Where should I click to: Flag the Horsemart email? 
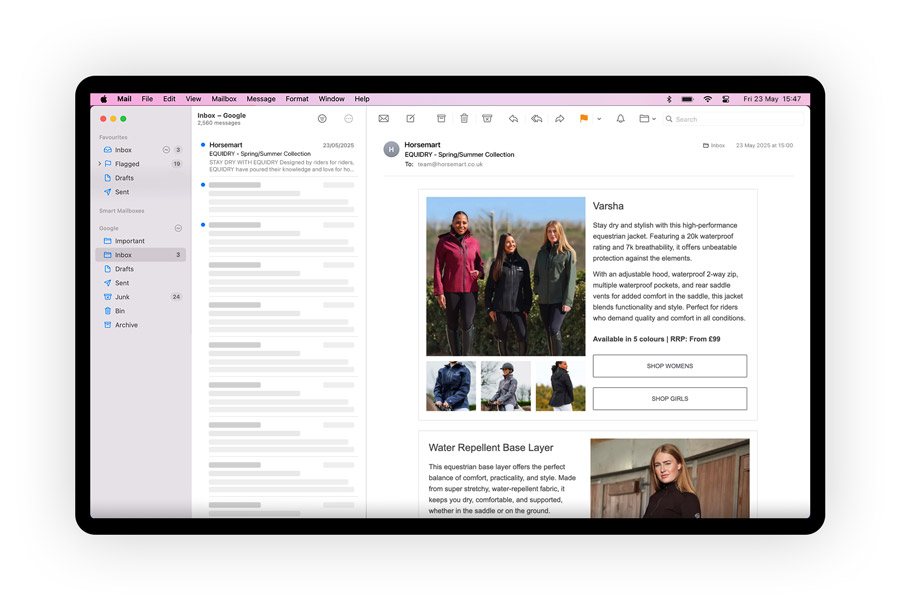[x=583, y=118]
